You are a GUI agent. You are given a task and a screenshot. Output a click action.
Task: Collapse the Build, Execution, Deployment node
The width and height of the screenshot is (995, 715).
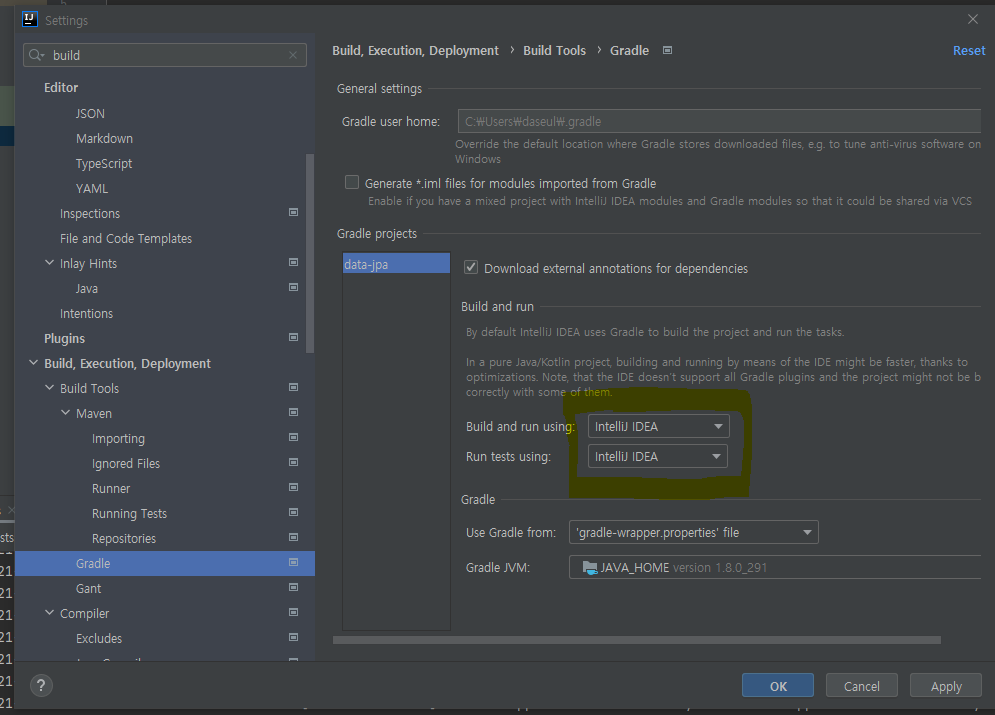pos(34,363)
